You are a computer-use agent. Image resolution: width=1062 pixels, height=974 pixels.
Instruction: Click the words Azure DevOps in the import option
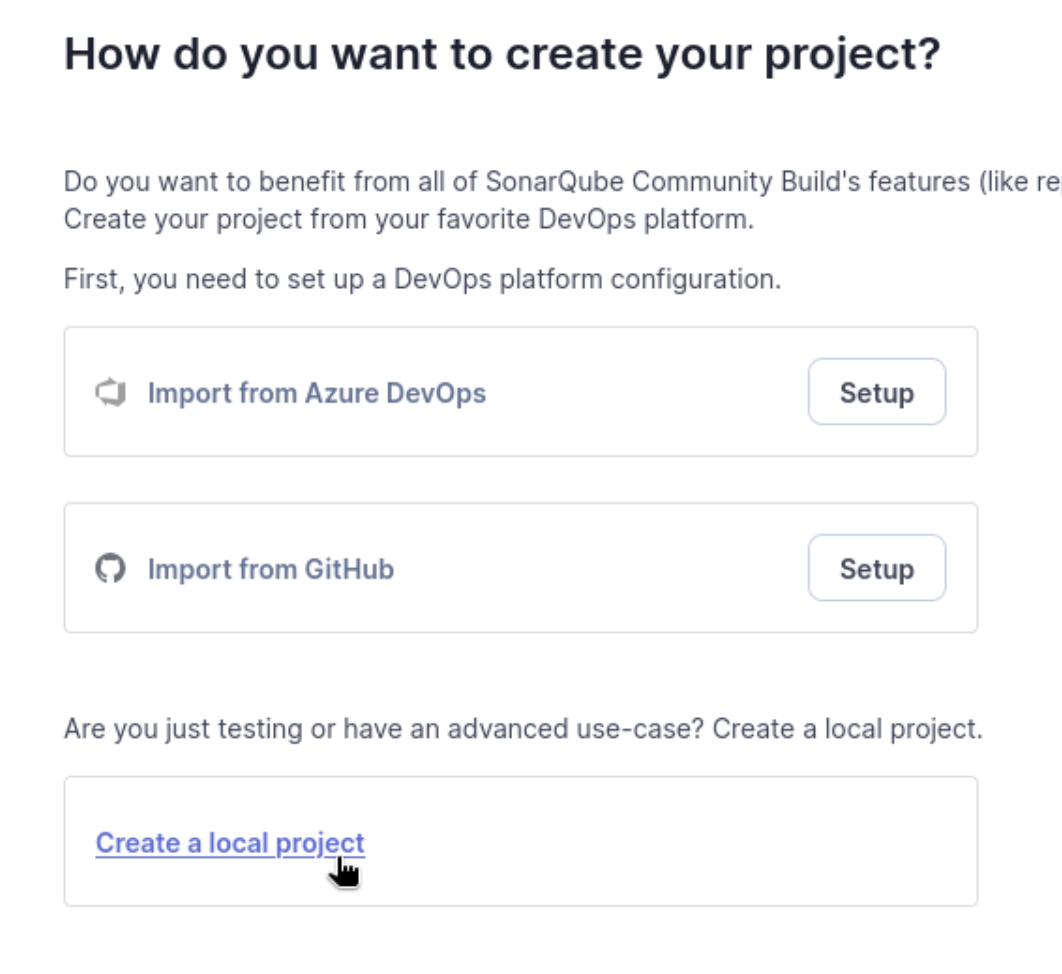[396, 394]
